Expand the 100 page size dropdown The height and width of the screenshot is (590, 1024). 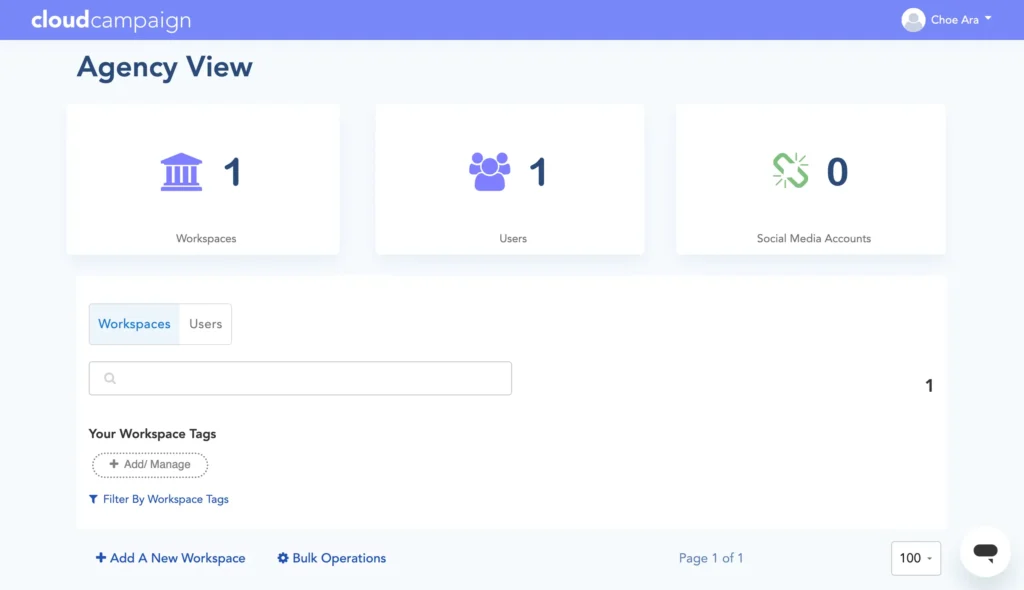915,558
